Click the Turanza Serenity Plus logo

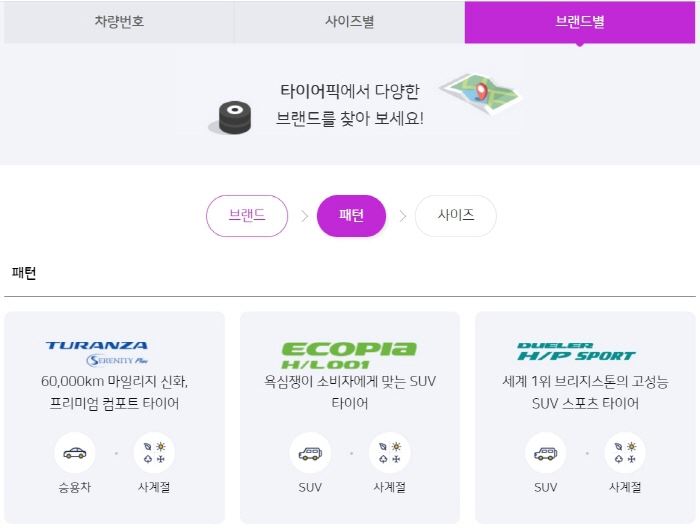pyautogui.click(x=97, y=353)
